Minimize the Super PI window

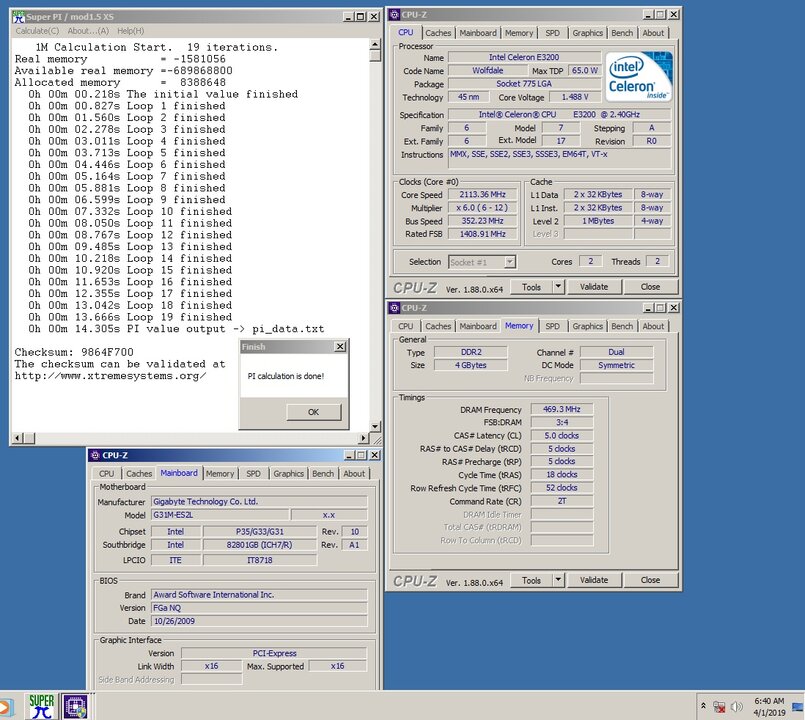[x=348, y=16]
